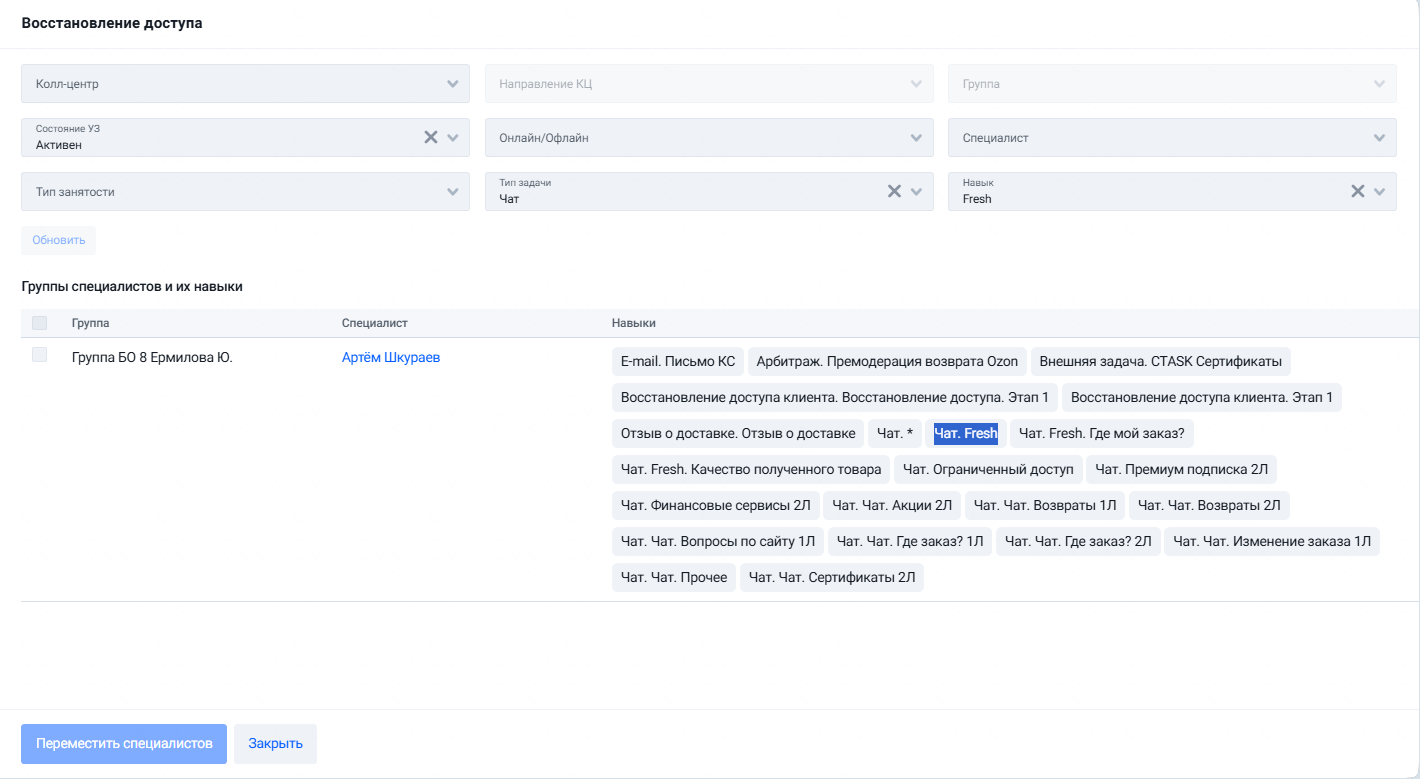Click Чат. Чат. Прочее tag
The image size is (1420, 779).
click(x=674, y=577)
